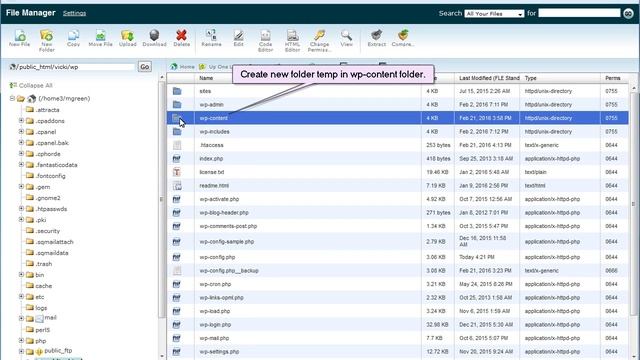Open the Settings link

(x=74, y=13)
